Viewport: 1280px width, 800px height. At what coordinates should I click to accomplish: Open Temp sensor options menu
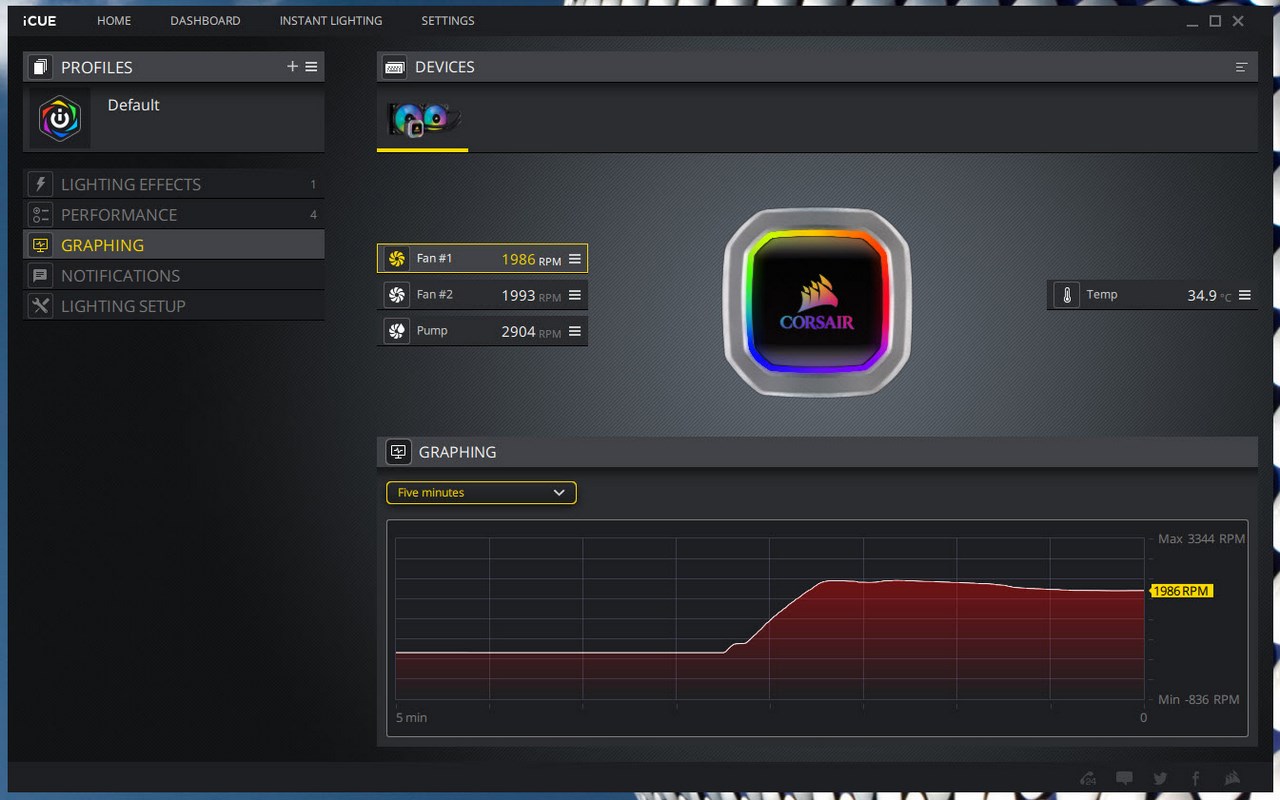[1245, 295]
